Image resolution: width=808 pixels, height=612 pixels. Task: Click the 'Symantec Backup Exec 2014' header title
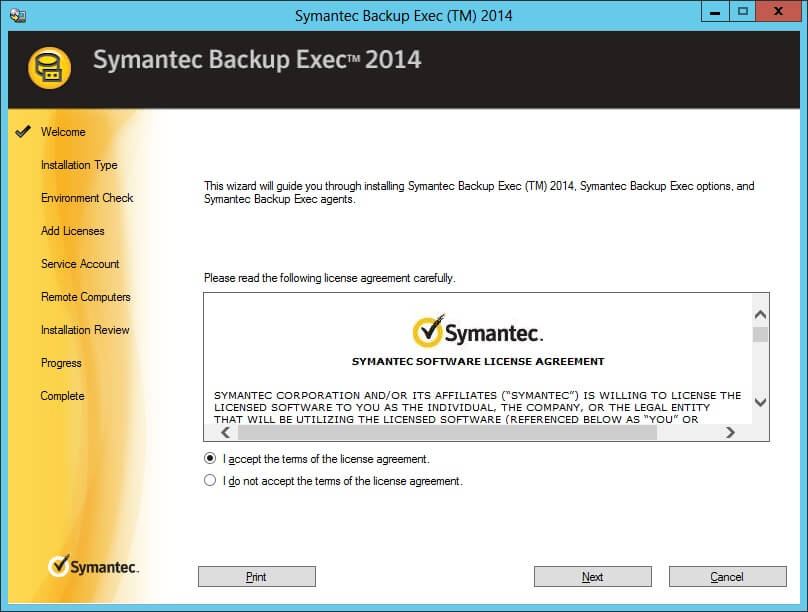point(257,59)
